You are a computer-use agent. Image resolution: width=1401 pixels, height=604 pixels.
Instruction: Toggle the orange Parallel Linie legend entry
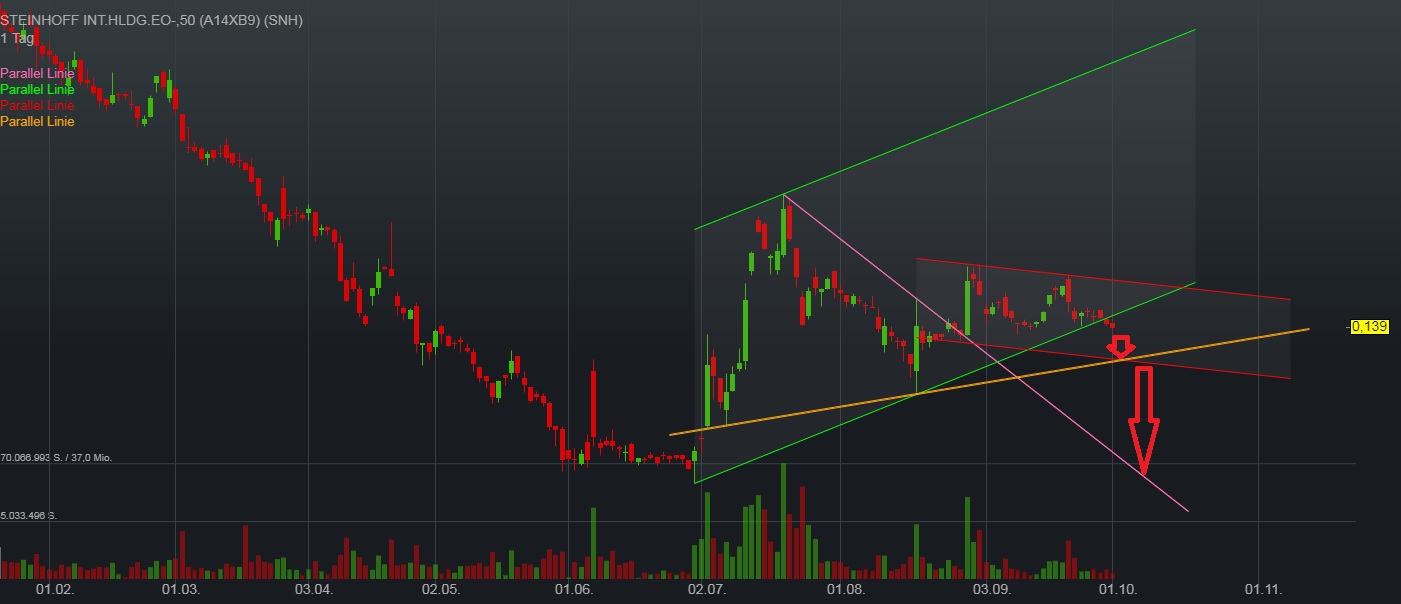pyautogui.click(x=38, y=121)
